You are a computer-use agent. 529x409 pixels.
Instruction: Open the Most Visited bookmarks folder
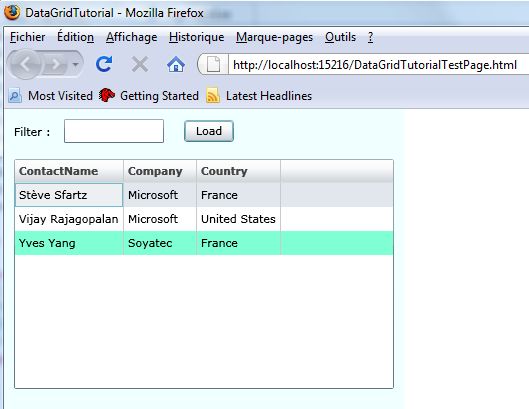50,96
